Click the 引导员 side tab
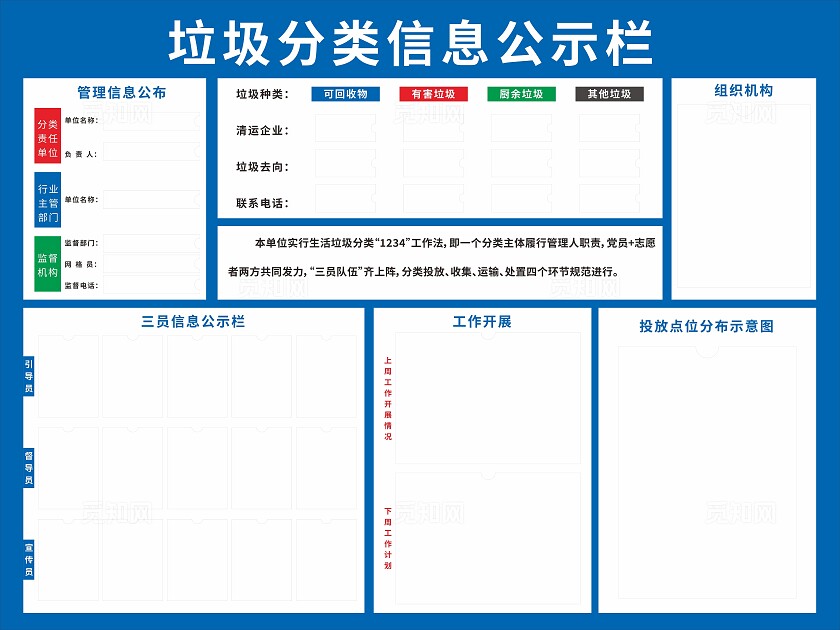 (29, 375)
